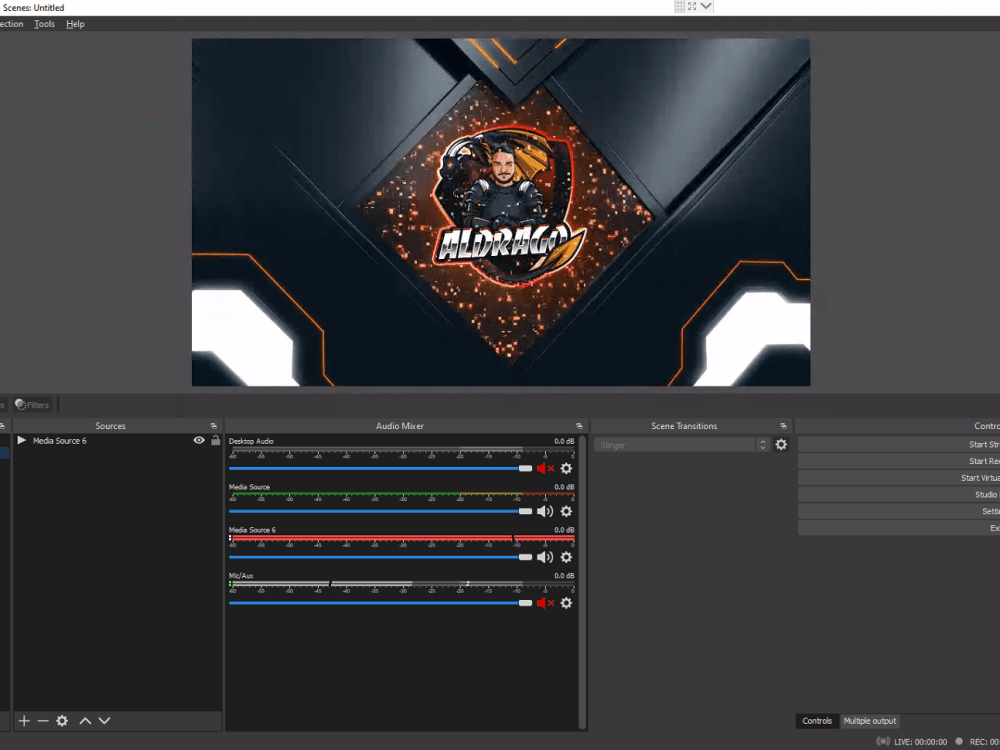1000x750 pixels.
Task: Click the Media Source 0.0 dB value
Action: pos(564,487)
